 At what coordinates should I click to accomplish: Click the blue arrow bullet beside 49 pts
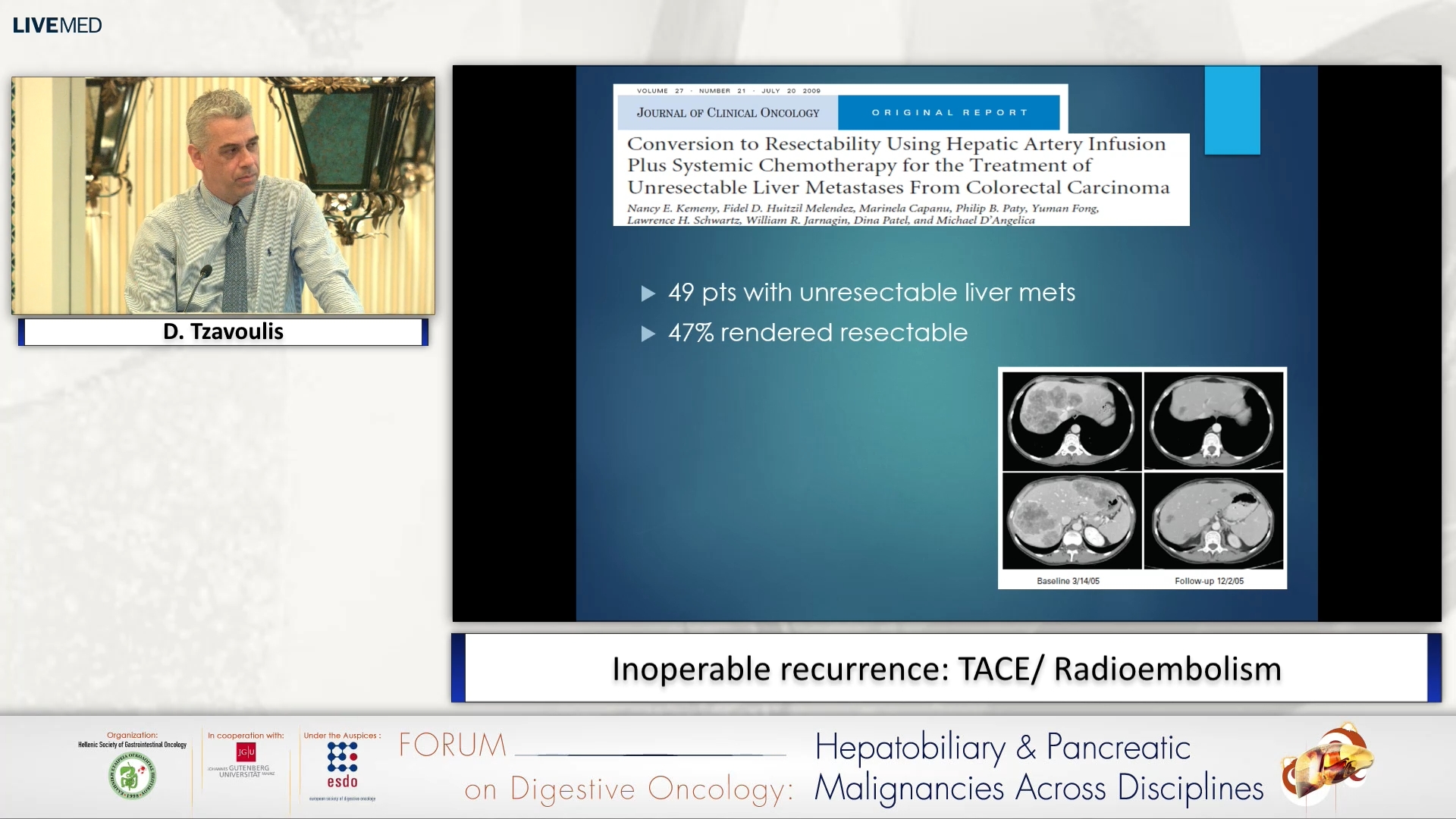click(x=648, y=293)
